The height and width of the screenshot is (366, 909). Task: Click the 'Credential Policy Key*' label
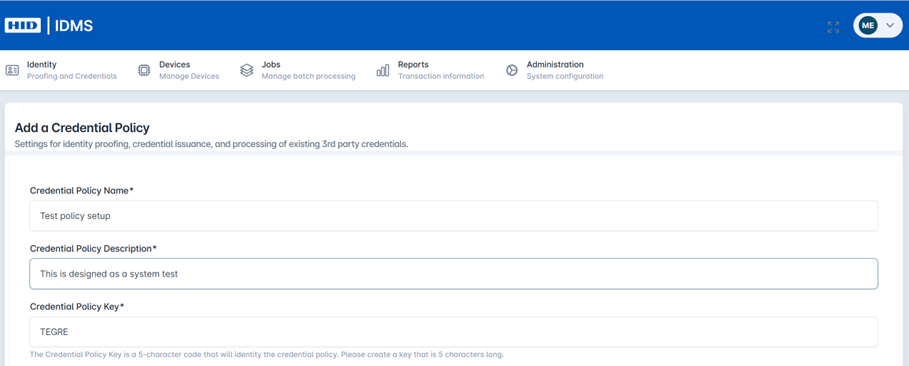(77, 306)
